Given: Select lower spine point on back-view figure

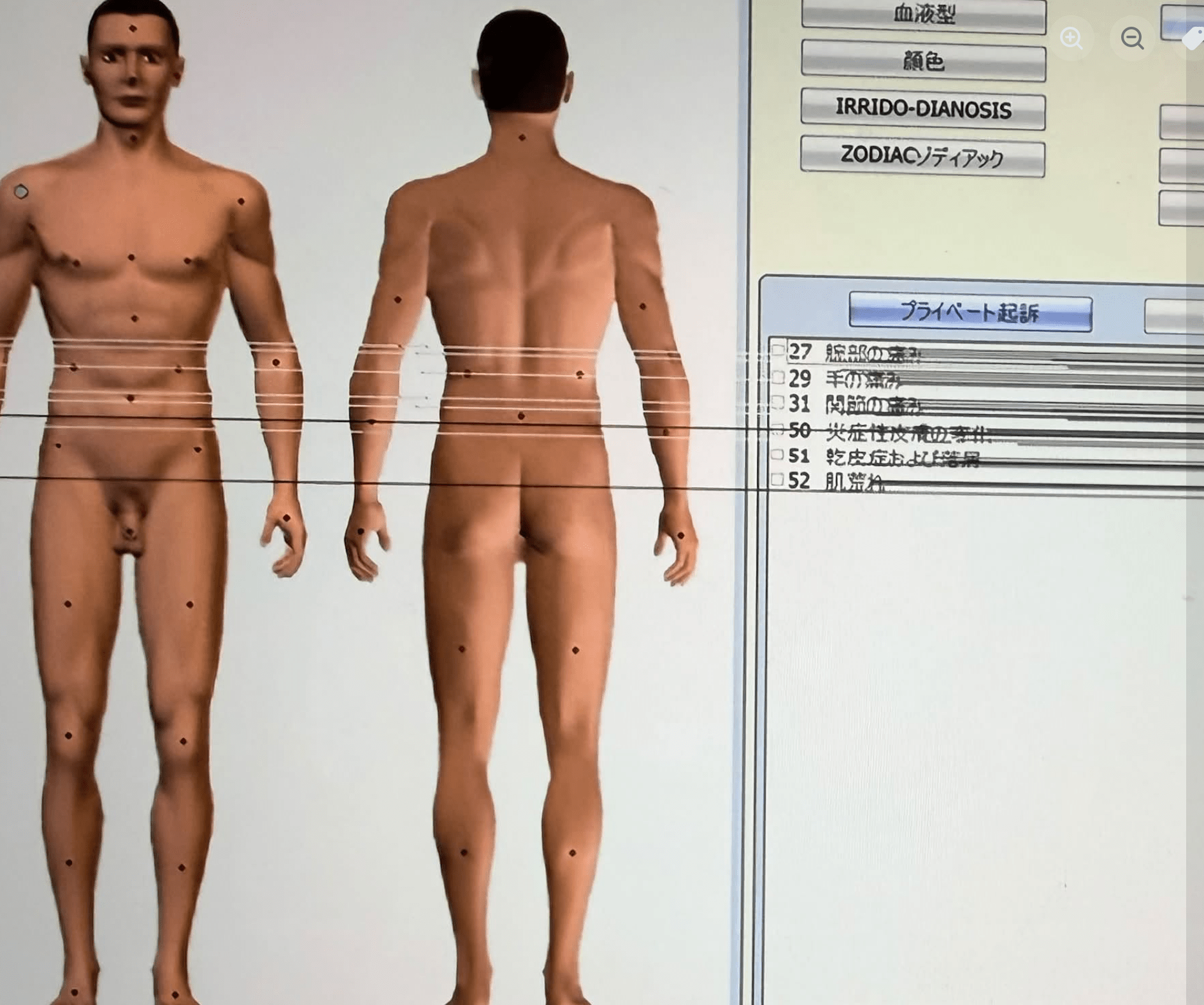Looking at the screenshot, I should pyautogui.click(x=521, y=416).
